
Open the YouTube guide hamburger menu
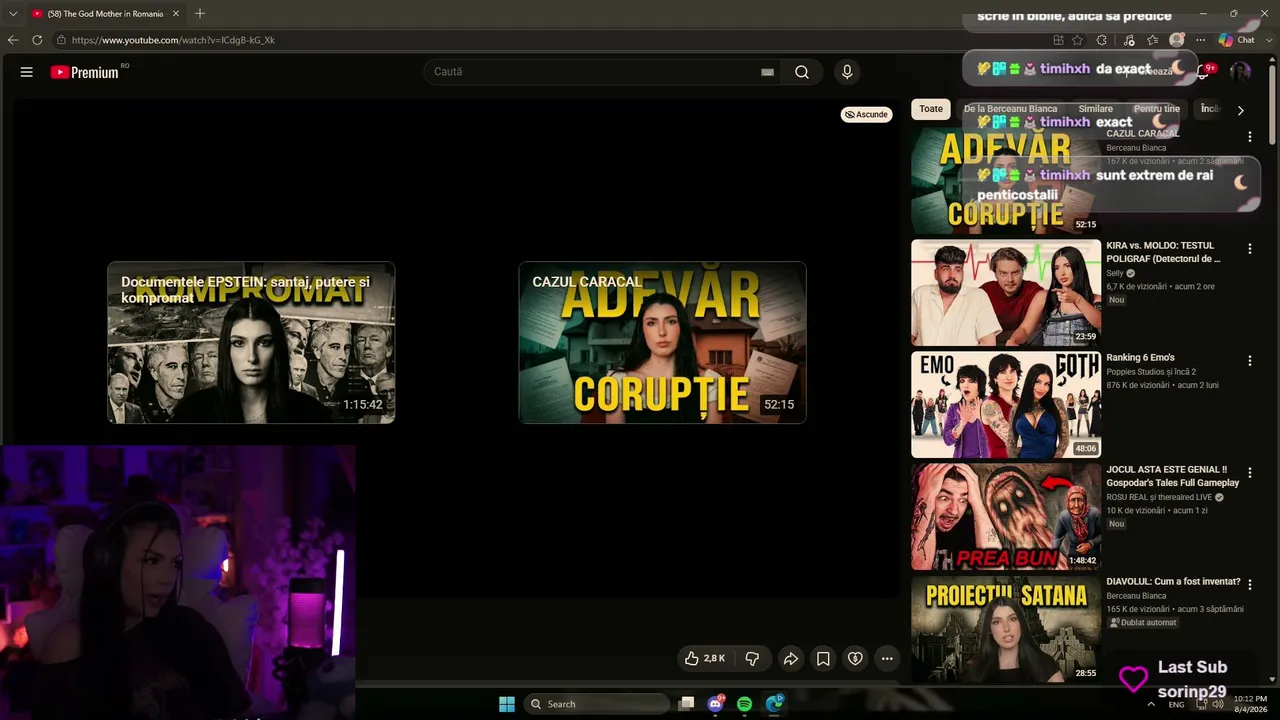tap(27, 72)
